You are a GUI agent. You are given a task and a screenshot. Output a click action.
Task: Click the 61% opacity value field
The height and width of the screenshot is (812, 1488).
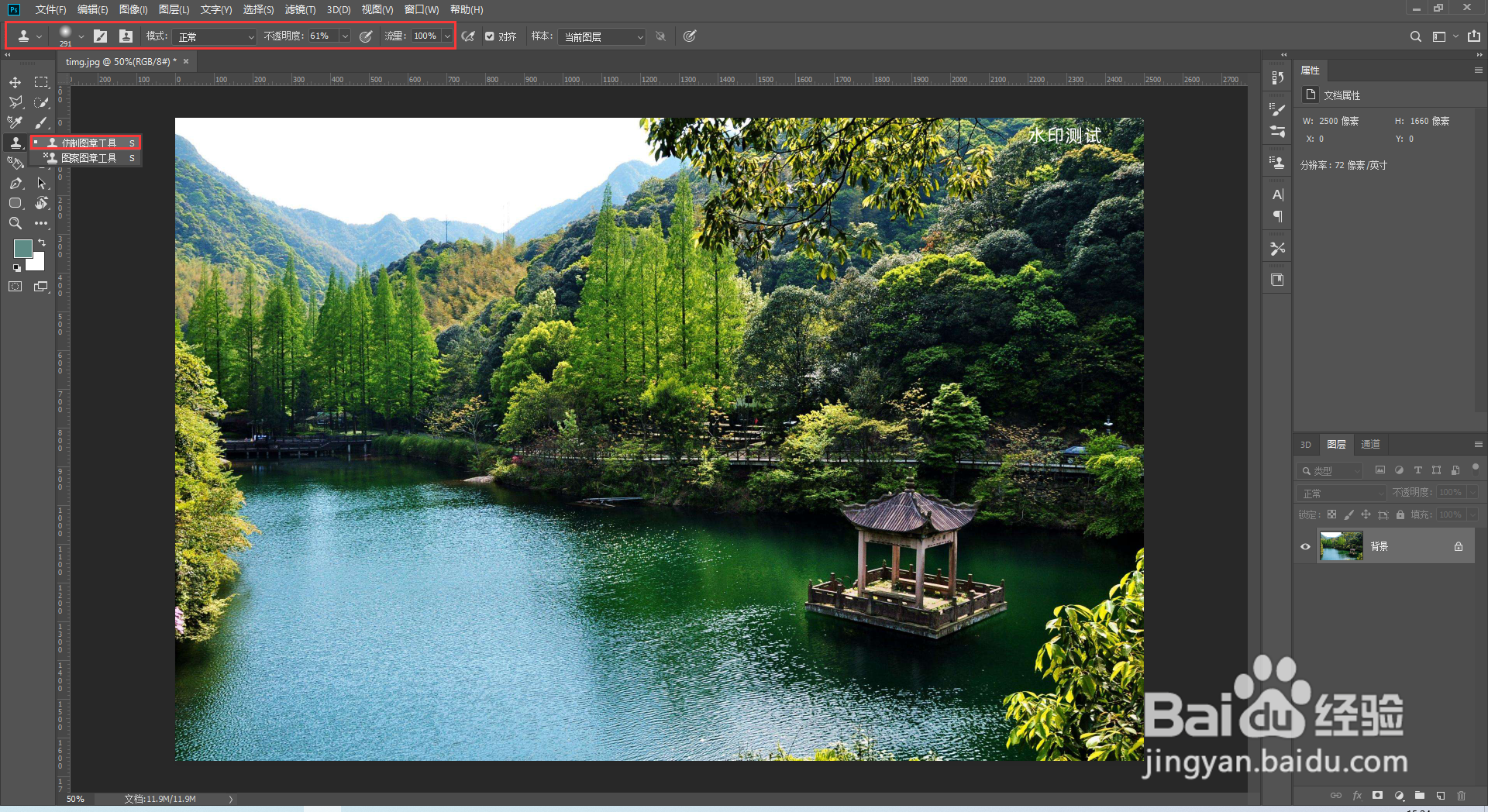(323, 36)
